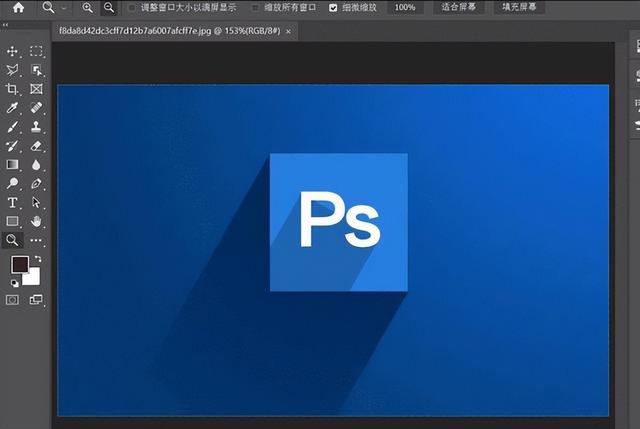Open the Edit Toolbar three-dots menu

click(36, 240)
